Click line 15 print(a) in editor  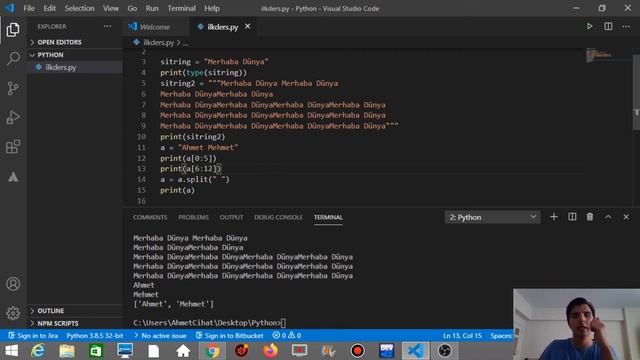coord(177,190)
